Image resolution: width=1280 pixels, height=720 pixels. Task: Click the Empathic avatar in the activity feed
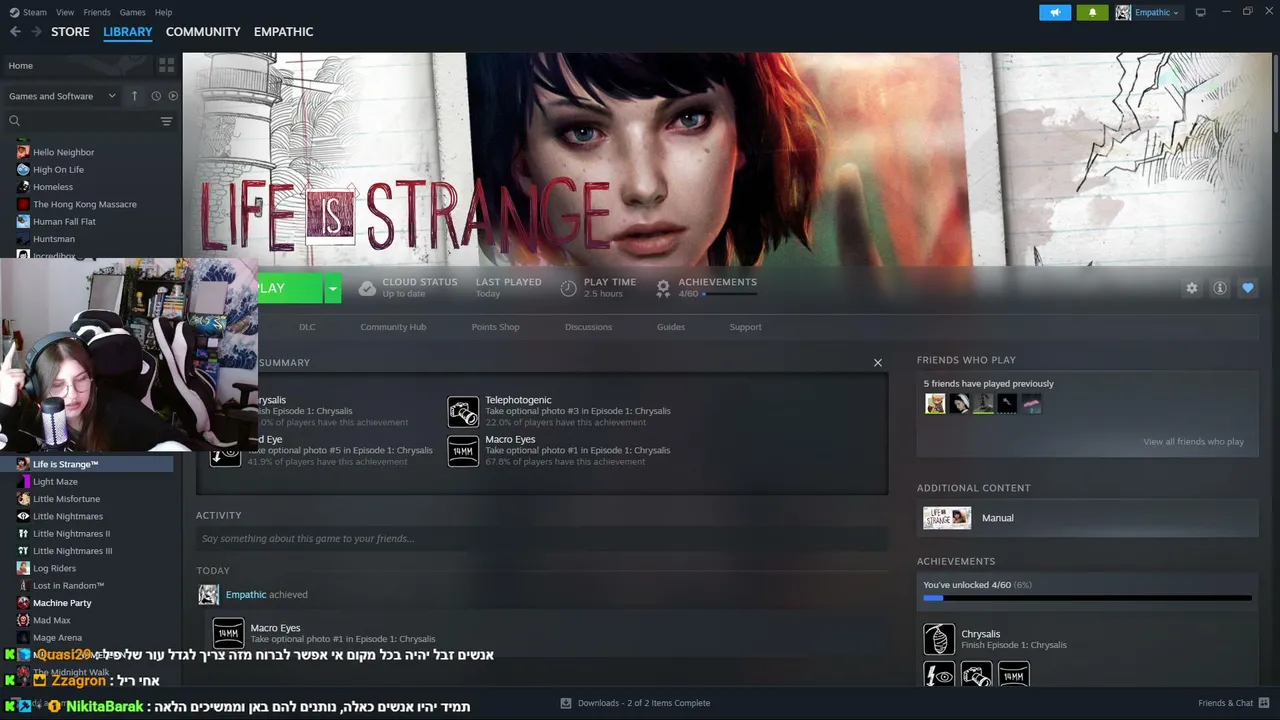(x=208, y=595)
